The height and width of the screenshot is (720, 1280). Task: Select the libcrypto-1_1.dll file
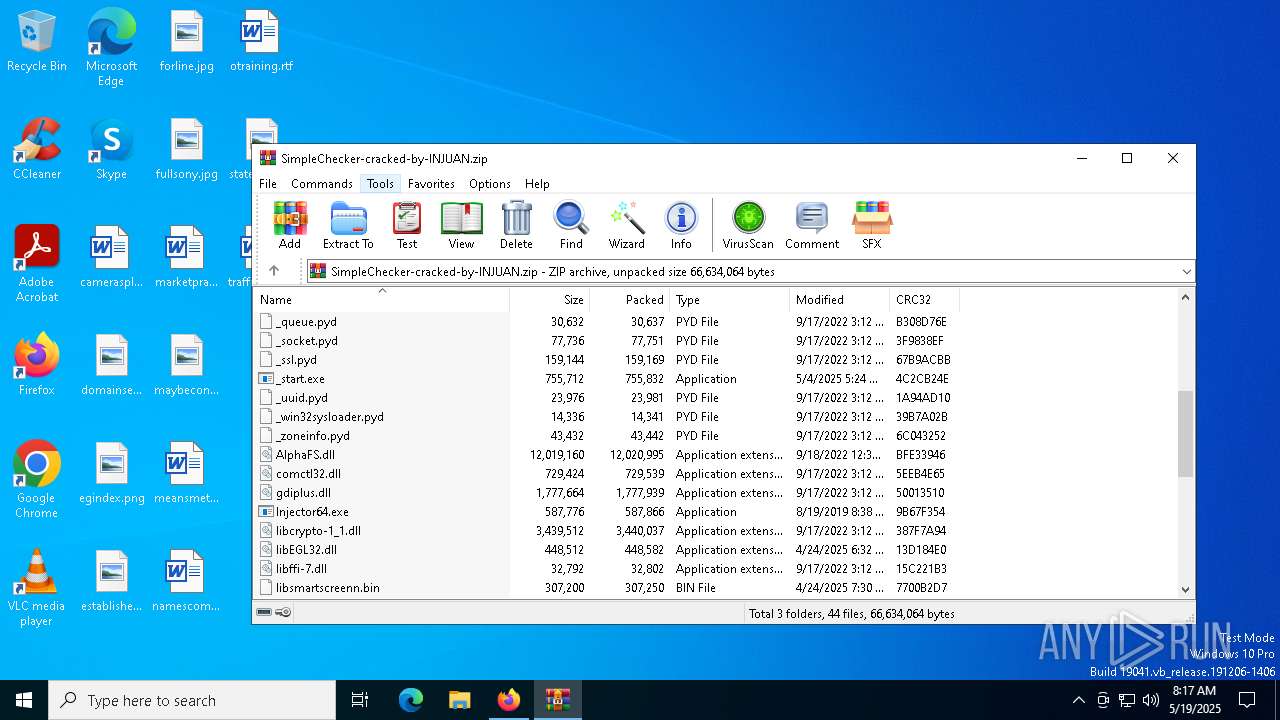pos(605,531)
